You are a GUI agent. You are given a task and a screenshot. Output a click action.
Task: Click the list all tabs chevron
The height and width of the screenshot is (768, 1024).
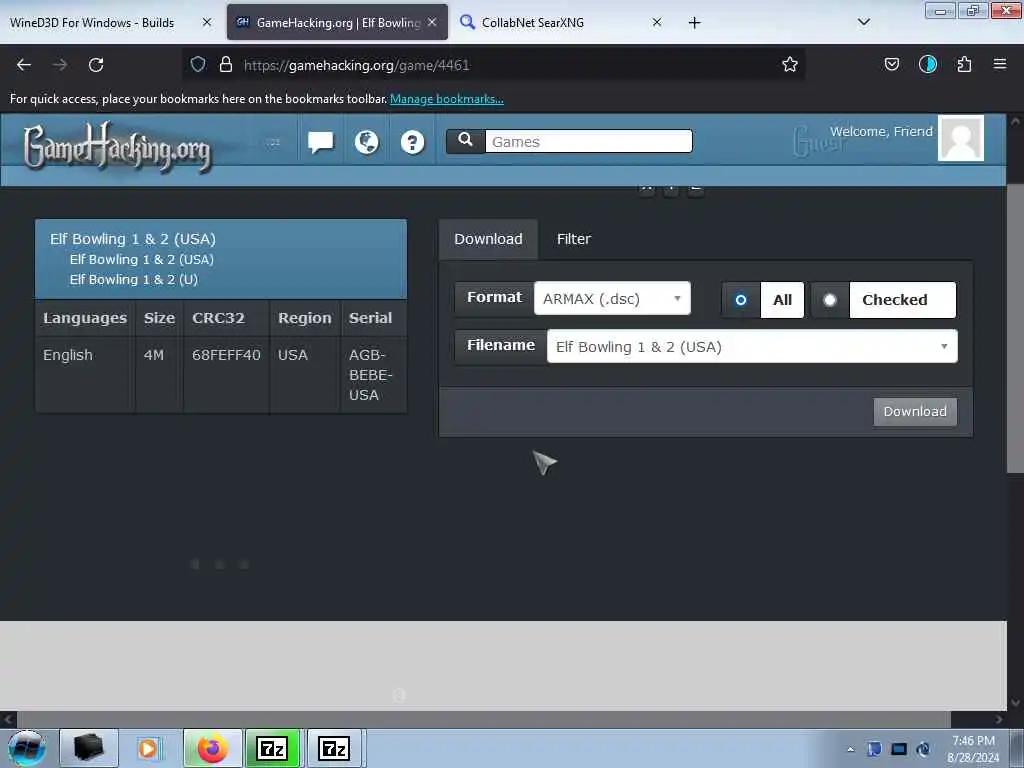point(863,22)
